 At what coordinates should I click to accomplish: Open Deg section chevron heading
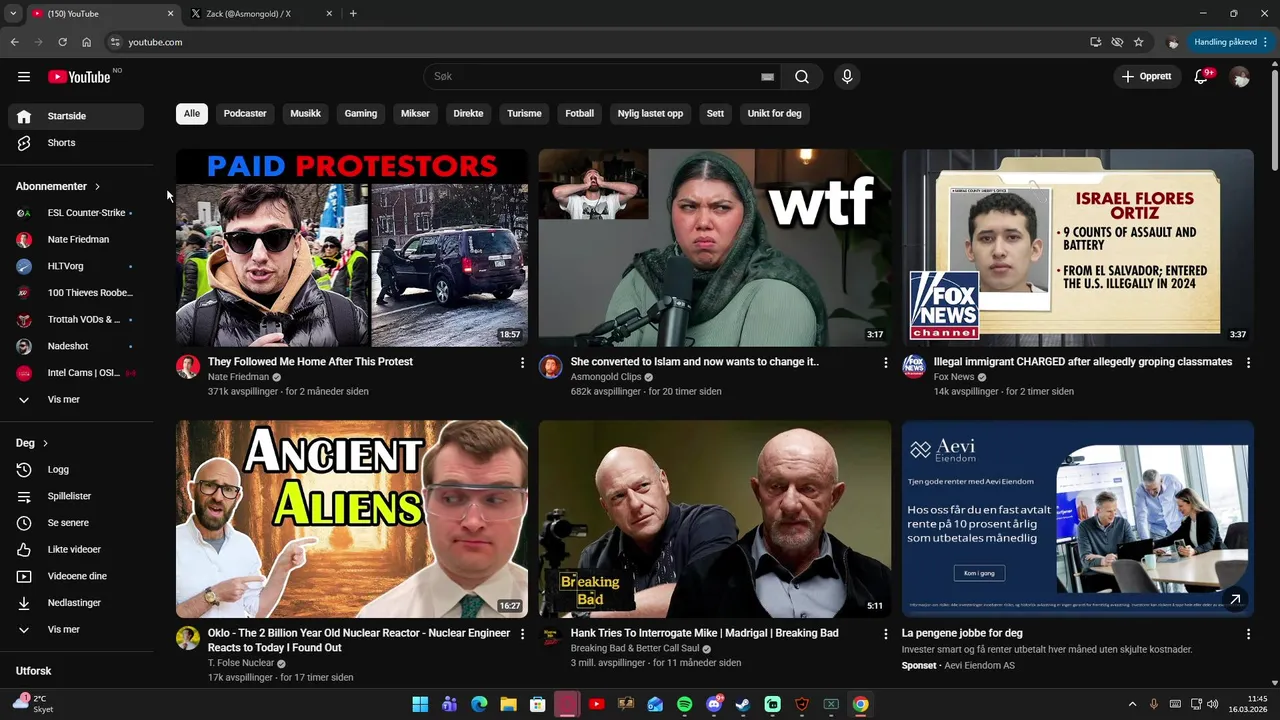(32, 443)
